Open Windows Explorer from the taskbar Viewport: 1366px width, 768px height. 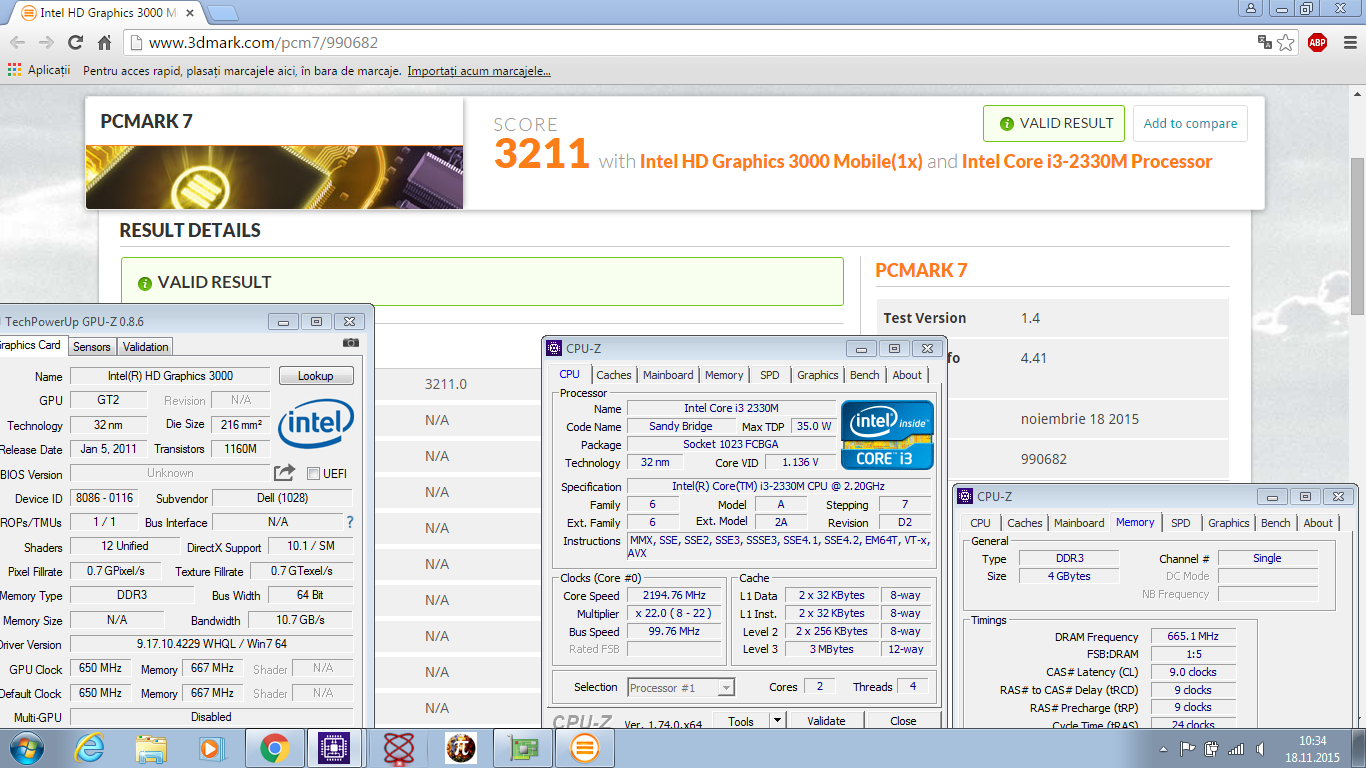151,748
